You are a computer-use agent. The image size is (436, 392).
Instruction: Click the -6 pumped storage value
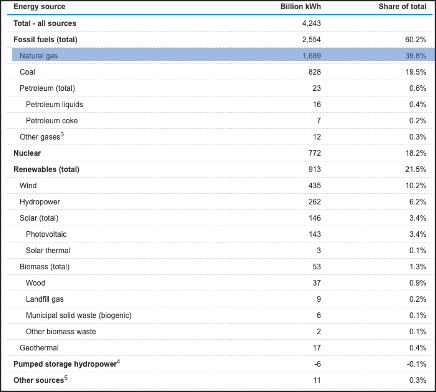[318, 364]
